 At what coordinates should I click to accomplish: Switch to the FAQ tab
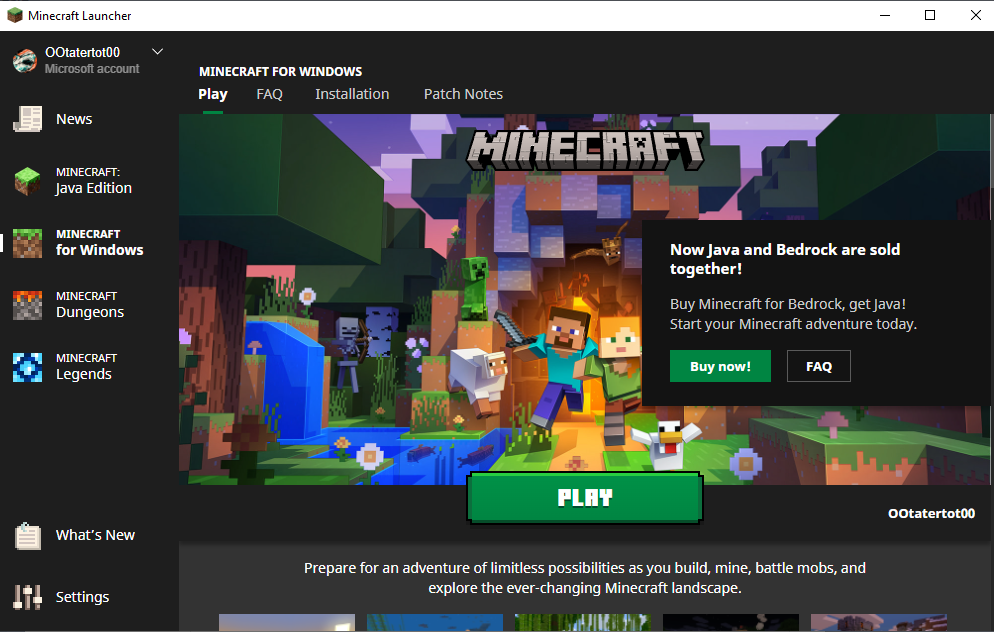click(269, 94)
